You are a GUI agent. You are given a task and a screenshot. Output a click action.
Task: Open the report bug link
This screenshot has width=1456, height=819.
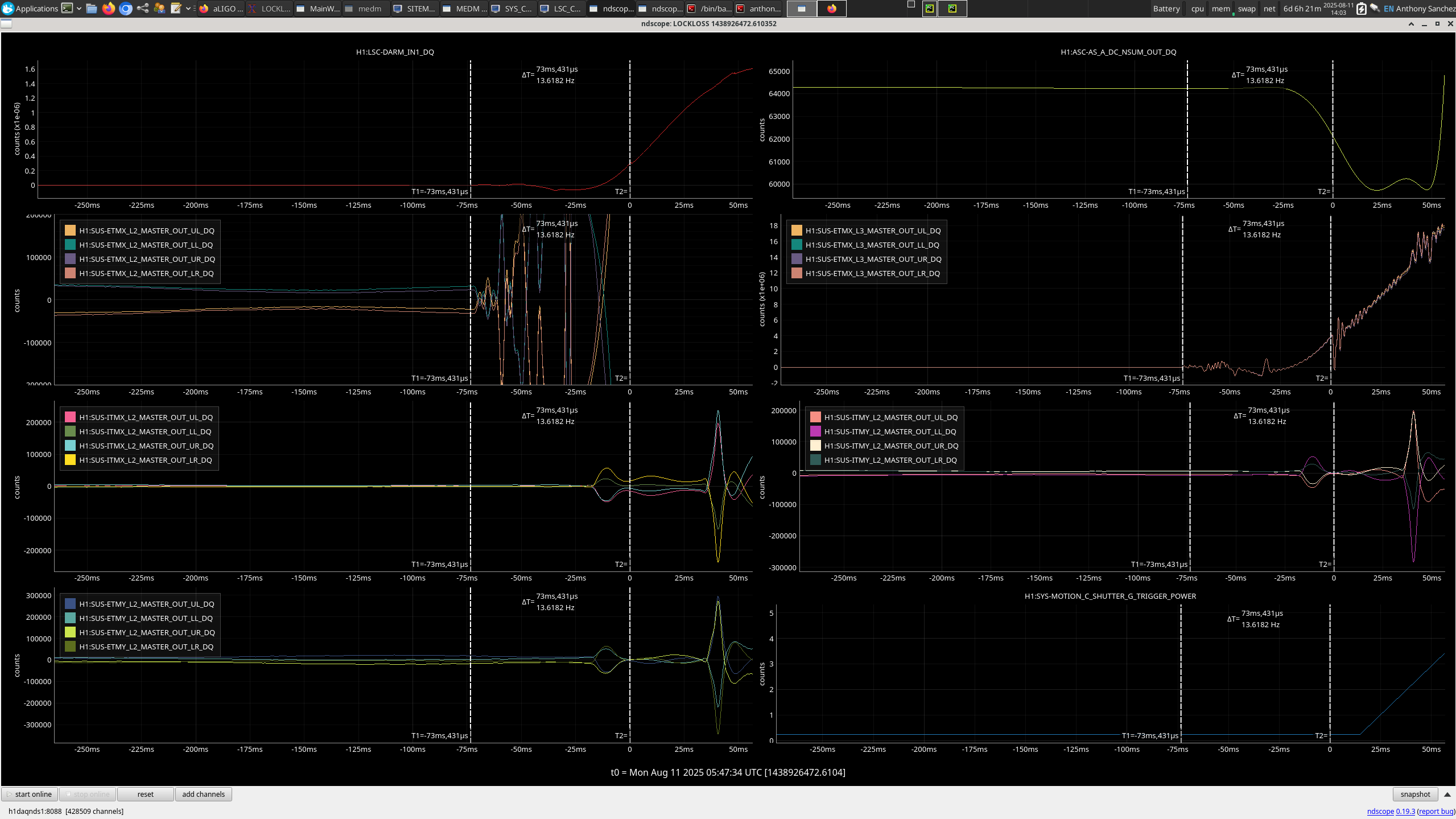[x=1436, y=811]
